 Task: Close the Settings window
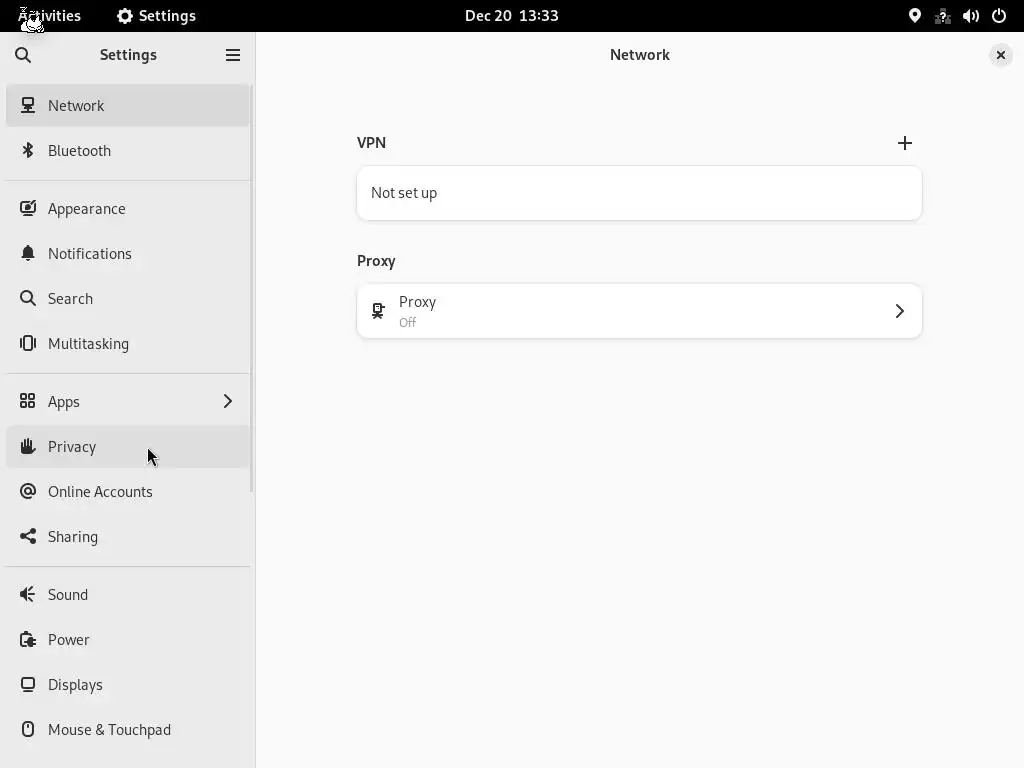[1000, 55]
